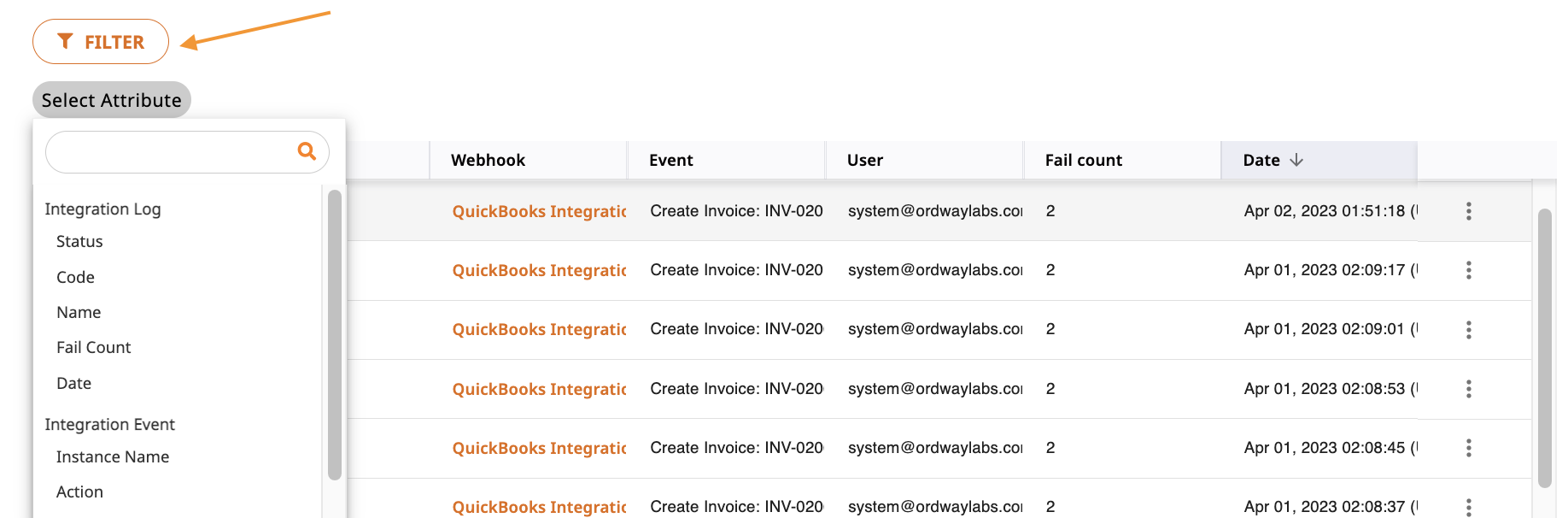Open kebab menu for 02:08:37 row
The height and width of the screenshot is (518, 1568).
pyautogui.click(x=1468, y=507)
